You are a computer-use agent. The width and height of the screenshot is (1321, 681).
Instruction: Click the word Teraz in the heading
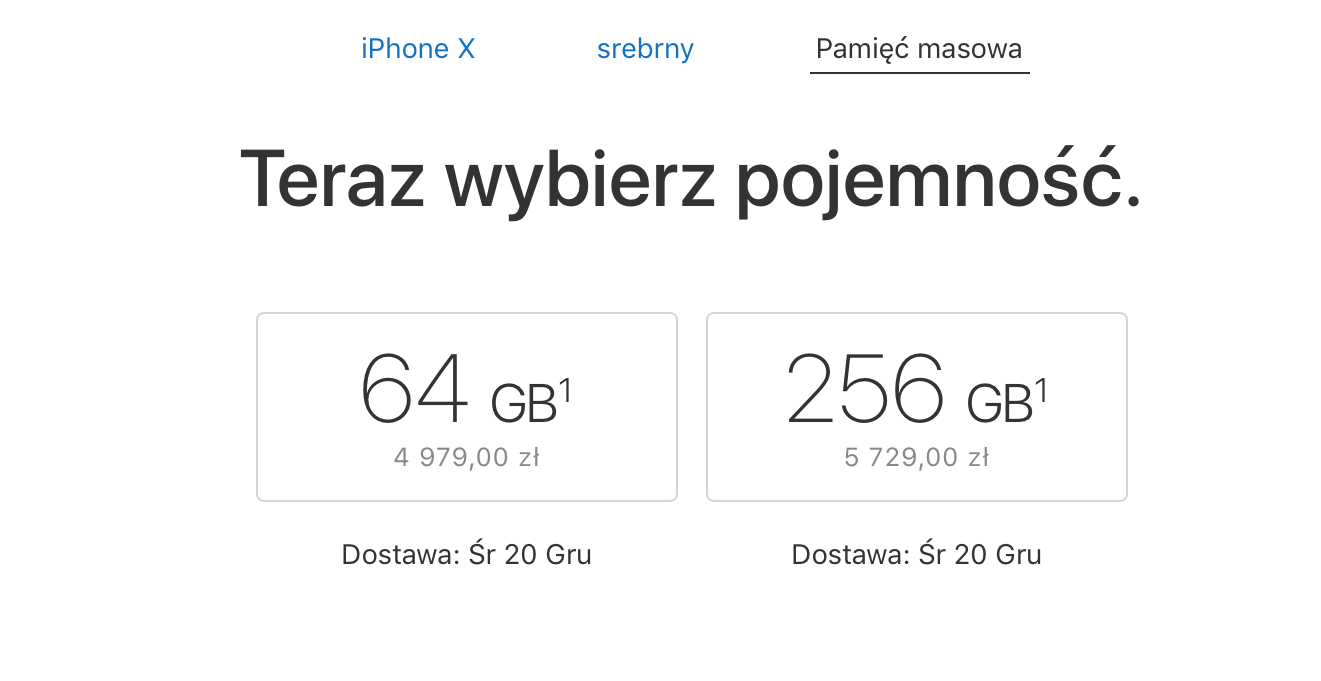(x=332, y=180)
